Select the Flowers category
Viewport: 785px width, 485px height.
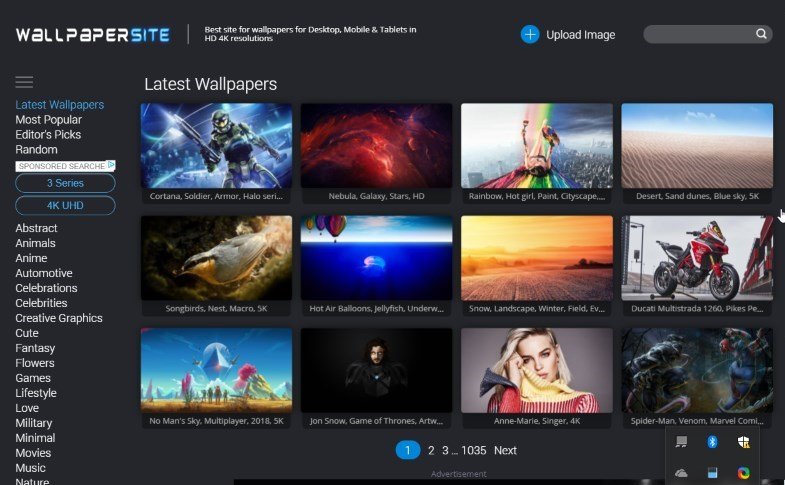tap(35, 363)
